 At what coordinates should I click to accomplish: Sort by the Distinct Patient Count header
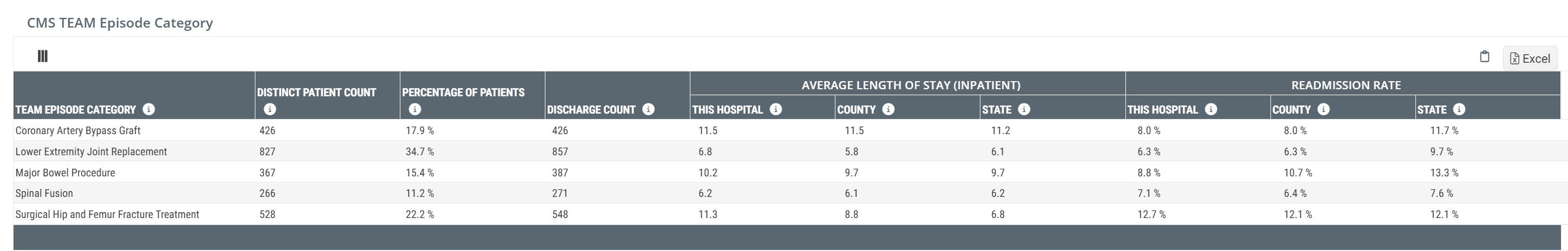click(x=317, y=93)
